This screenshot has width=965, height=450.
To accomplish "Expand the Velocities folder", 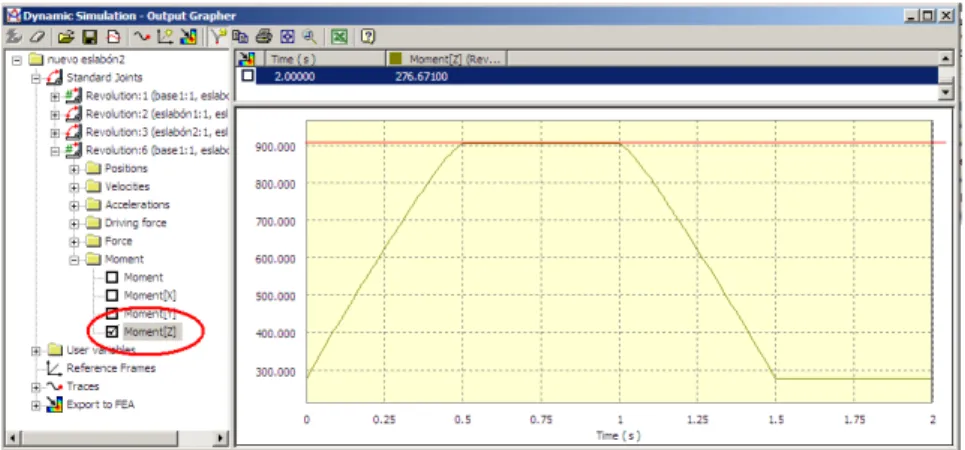I will [x=74, y=187].
